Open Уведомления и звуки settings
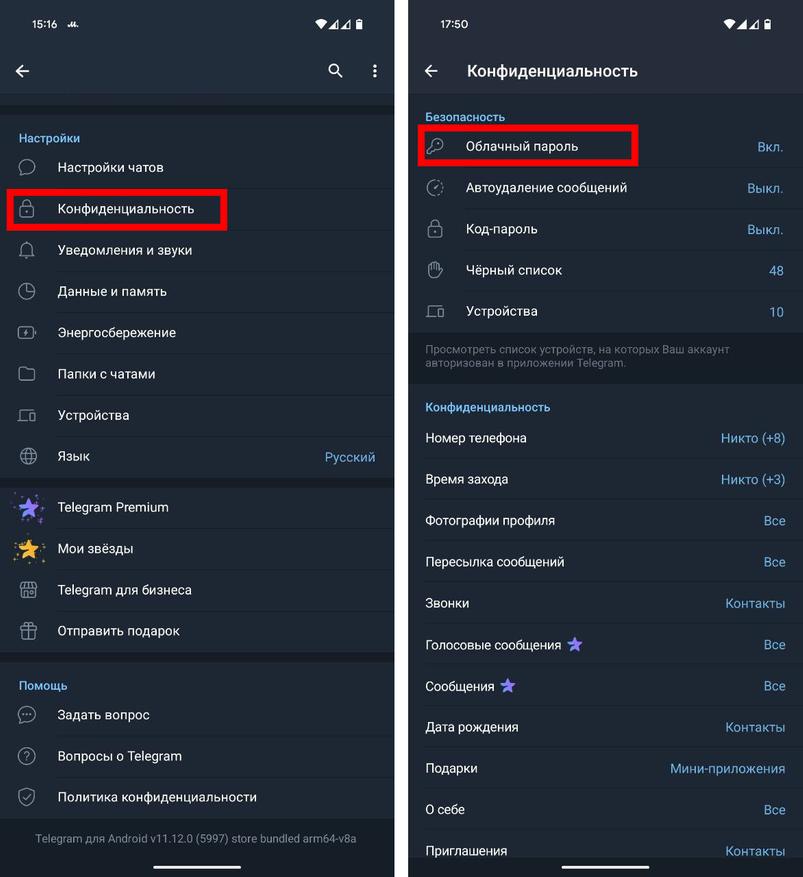The height and width of the screenshot is (877, 803). [125, 250]
